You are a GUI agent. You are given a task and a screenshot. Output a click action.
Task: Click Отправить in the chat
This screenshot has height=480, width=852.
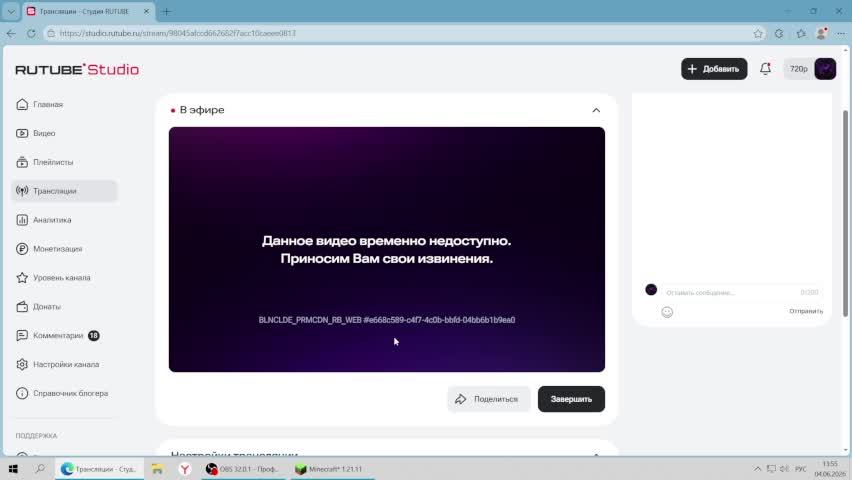(x=806, y=311)
